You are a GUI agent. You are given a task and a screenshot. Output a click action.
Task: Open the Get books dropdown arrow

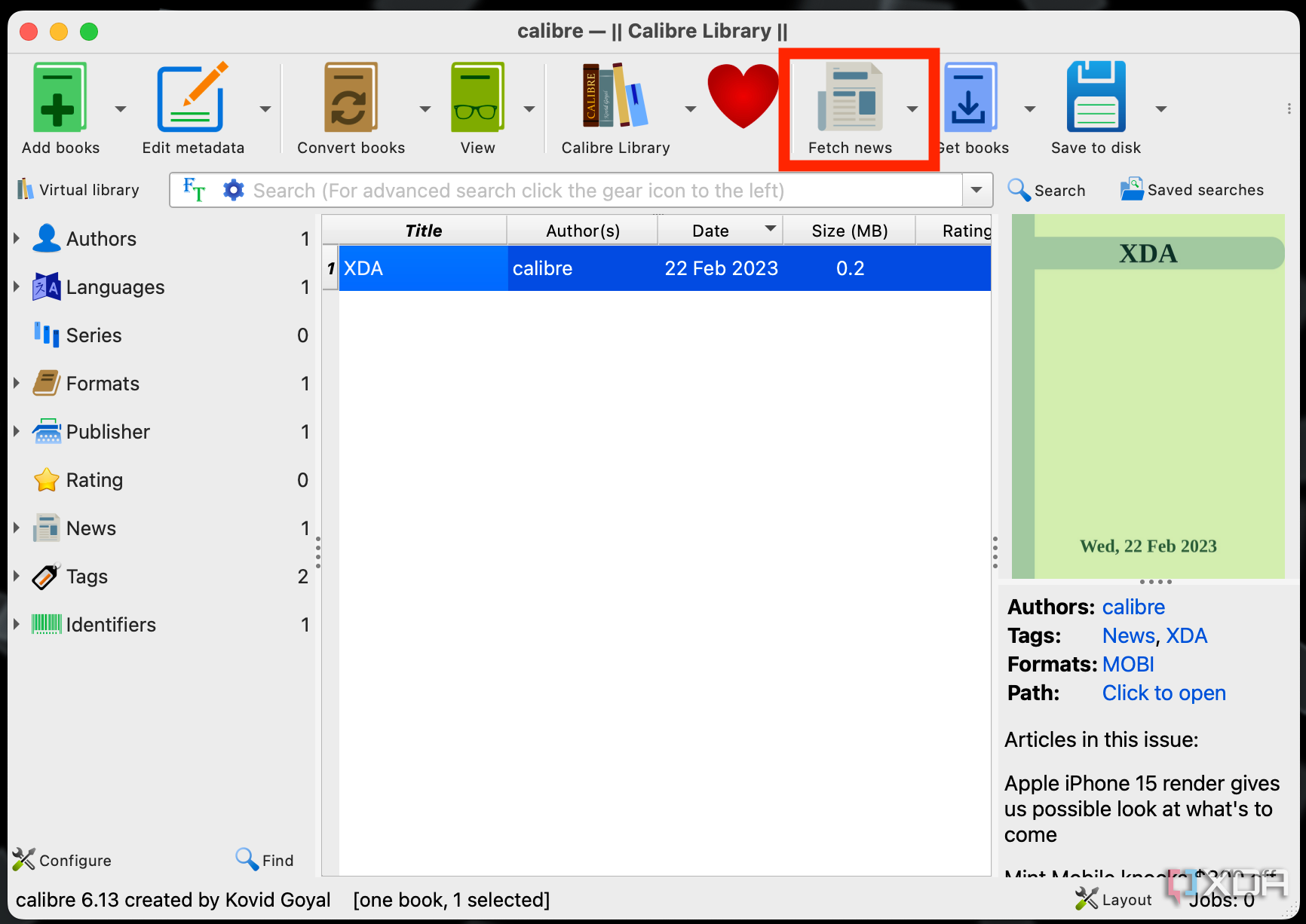pyautogui.click(x=1029, y=109)
